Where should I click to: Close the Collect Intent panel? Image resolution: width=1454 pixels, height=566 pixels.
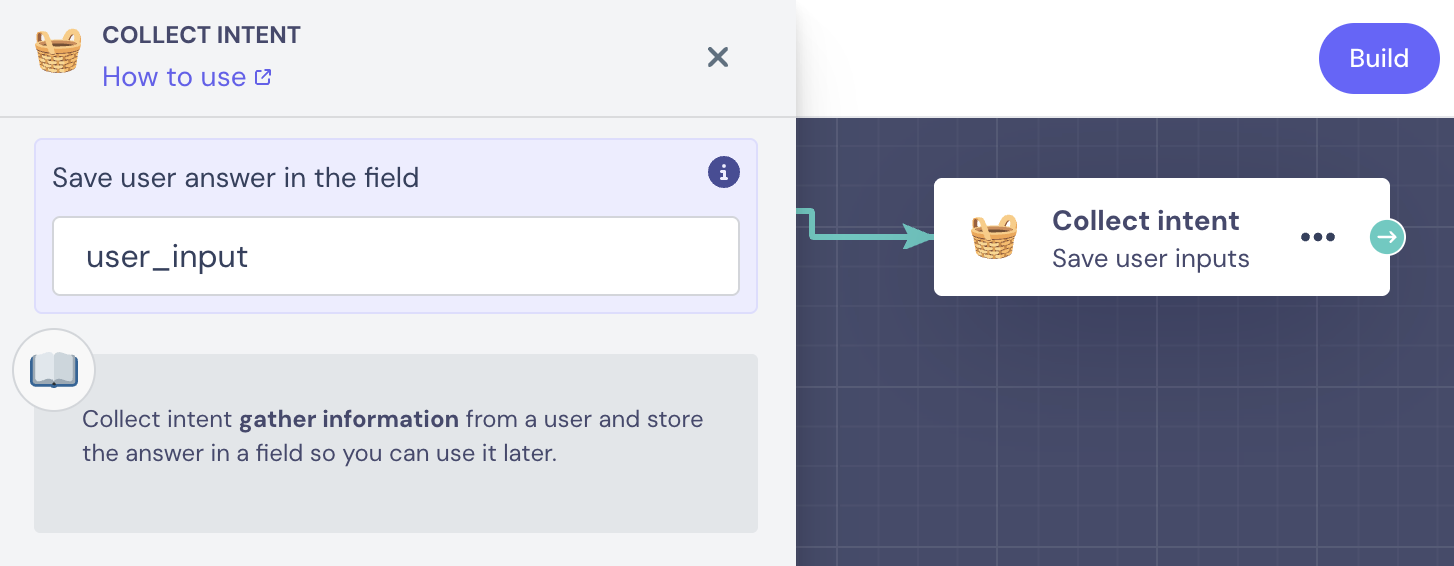(x=717, y=57)
